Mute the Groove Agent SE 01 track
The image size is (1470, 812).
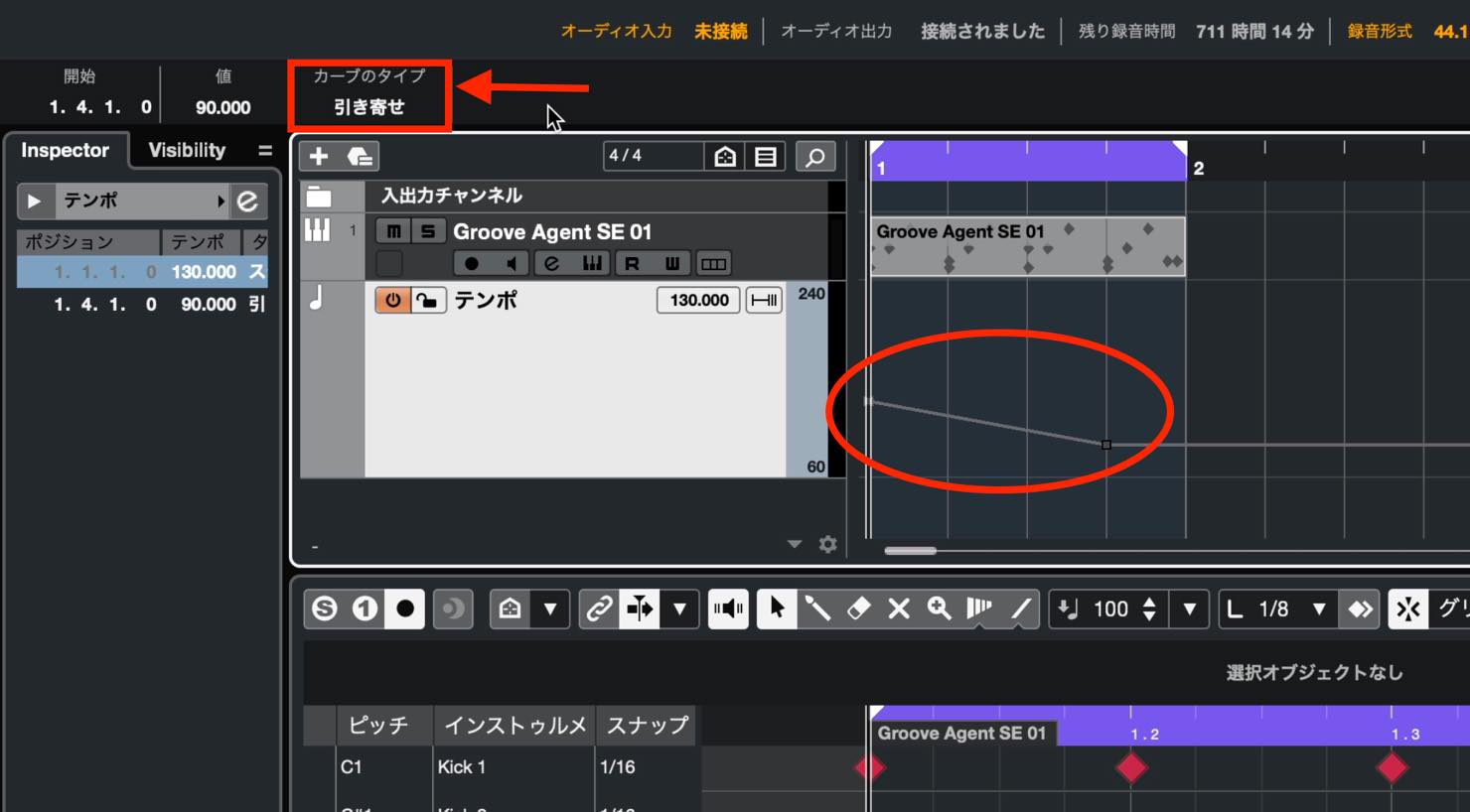(x=394, y=231)
